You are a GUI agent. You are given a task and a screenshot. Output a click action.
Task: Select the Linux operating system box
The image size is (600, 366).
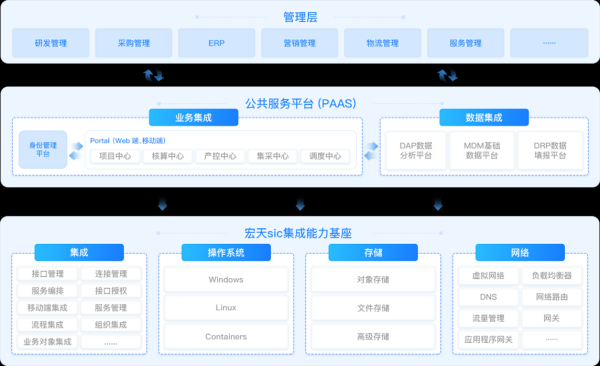click(226, 307)
